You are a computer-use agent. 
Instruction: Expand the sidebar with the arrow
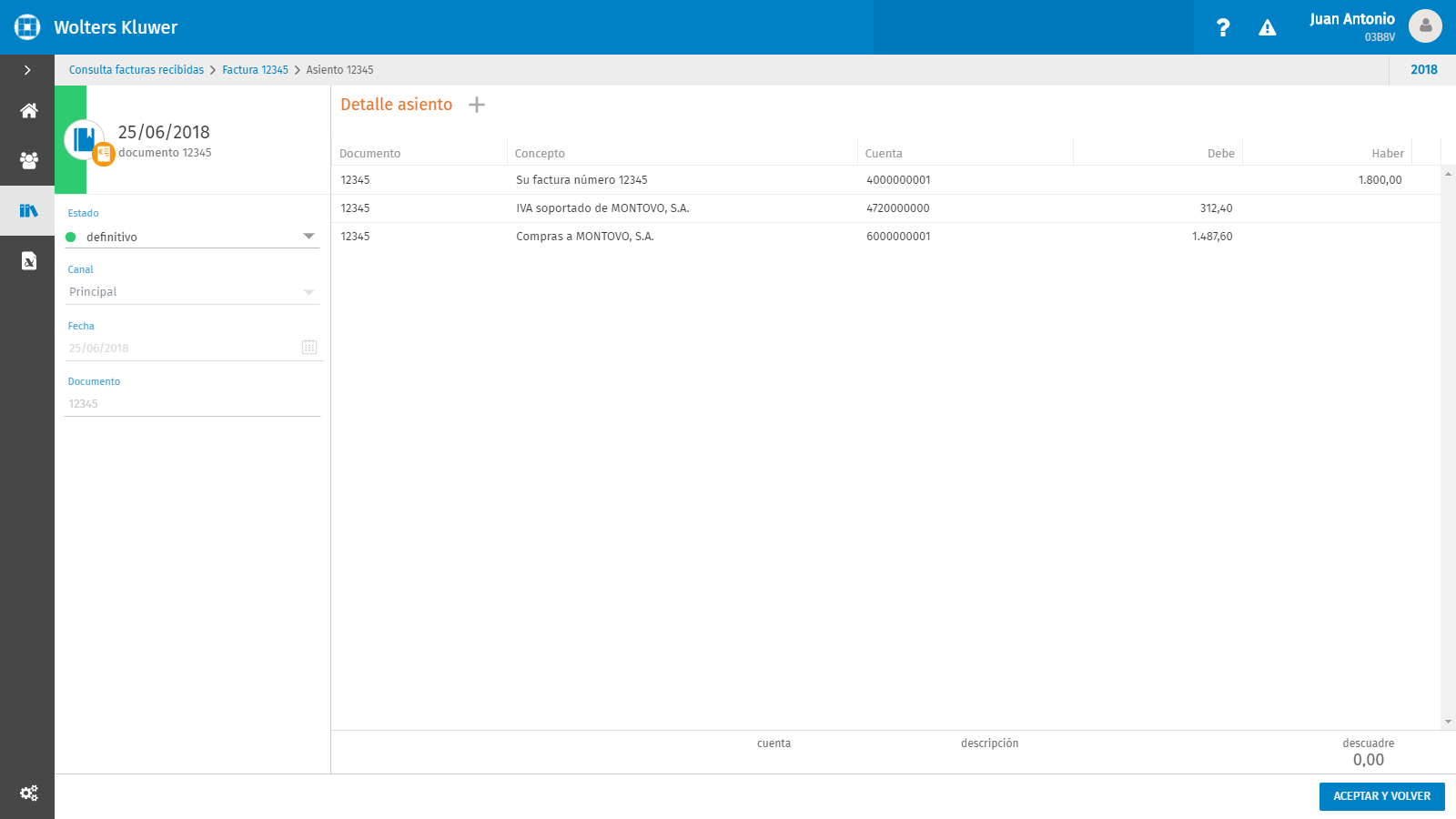[27, 70]
